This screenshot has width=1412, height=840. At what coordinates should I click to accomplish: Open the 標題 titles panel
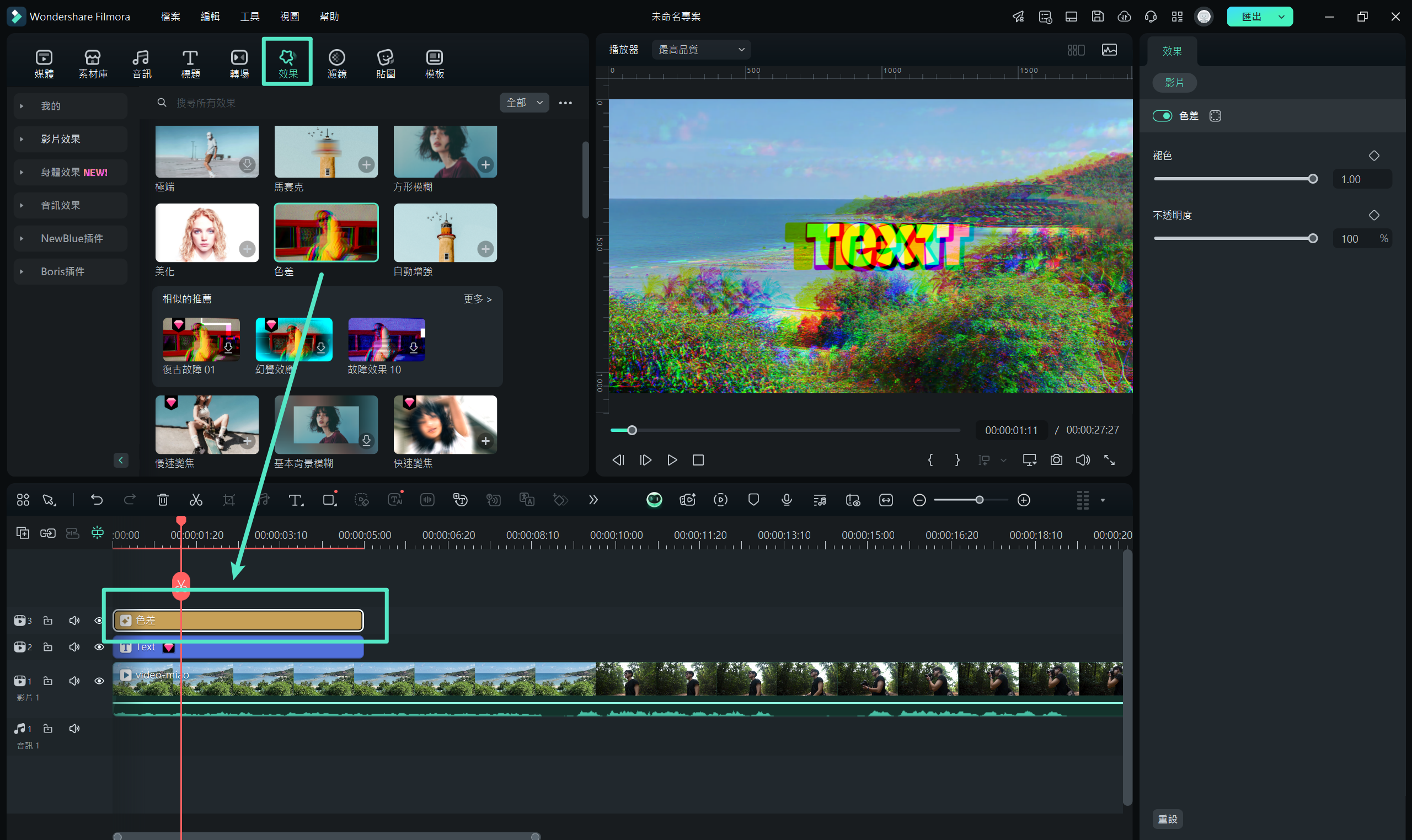pyautogui.click(x=190, y=64)
